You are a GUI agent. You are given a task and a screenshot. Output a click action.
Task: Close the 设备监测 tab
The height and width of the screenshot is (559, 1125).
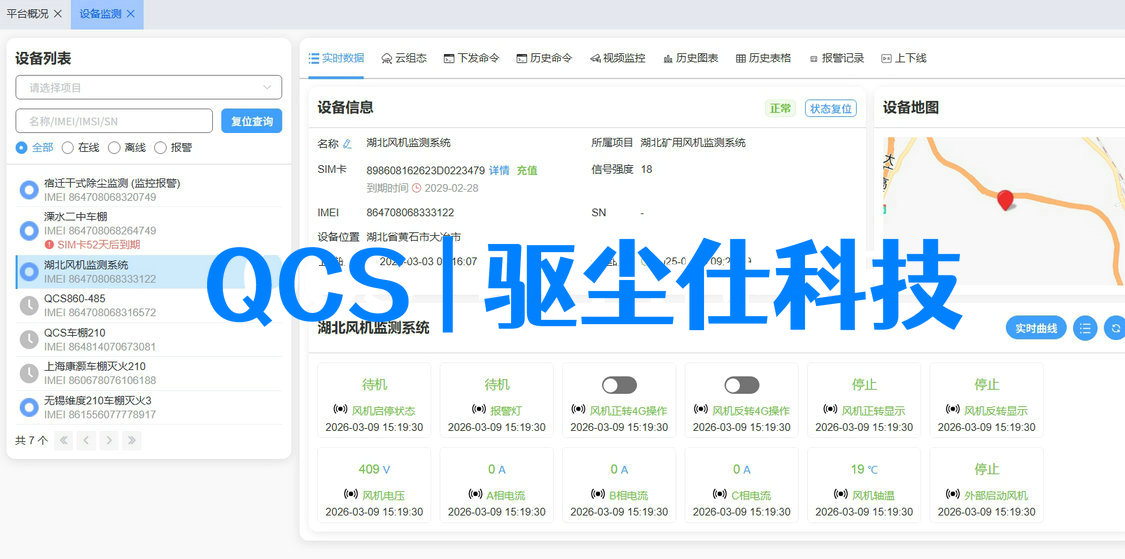[130, 14]
